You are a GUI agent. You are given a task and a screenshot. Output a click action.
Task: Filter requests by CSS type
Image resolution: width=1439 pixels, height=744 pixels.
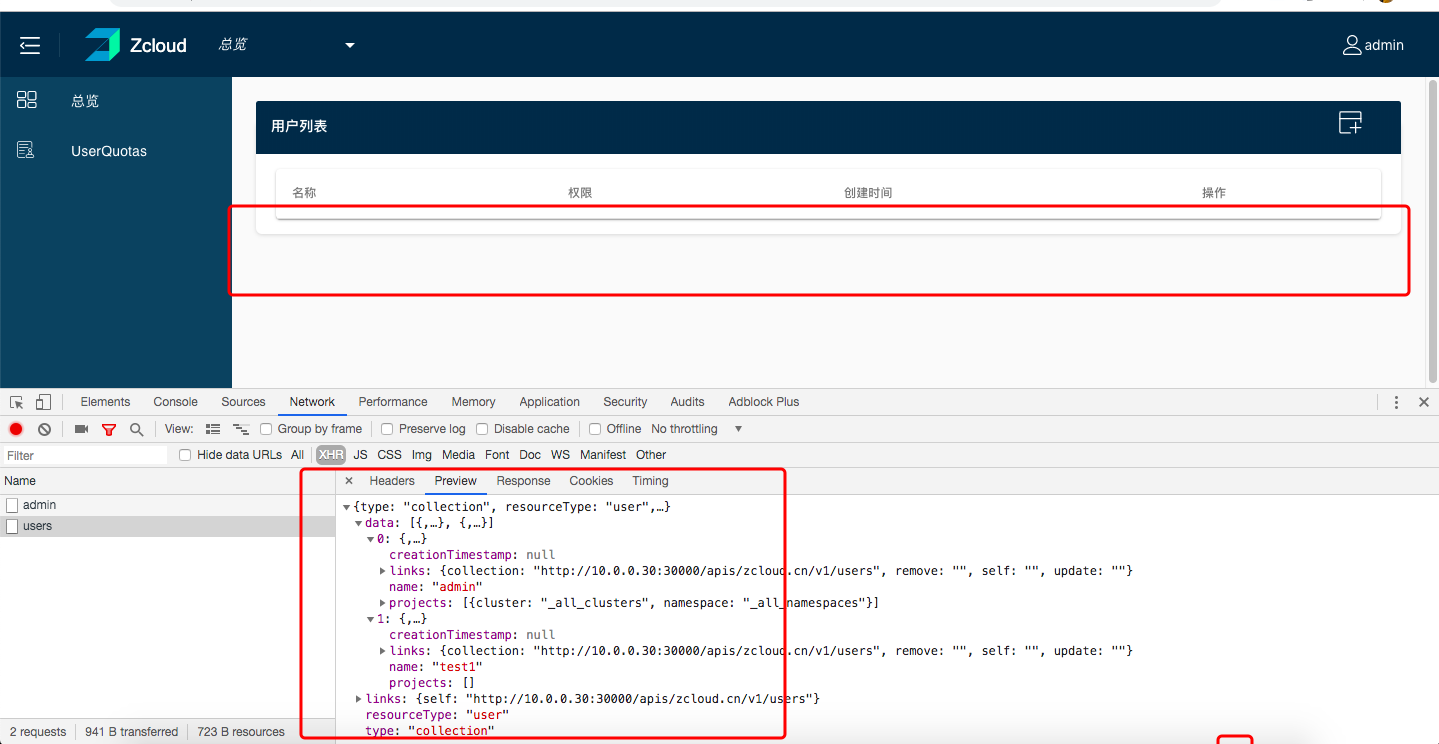[390, 455]
